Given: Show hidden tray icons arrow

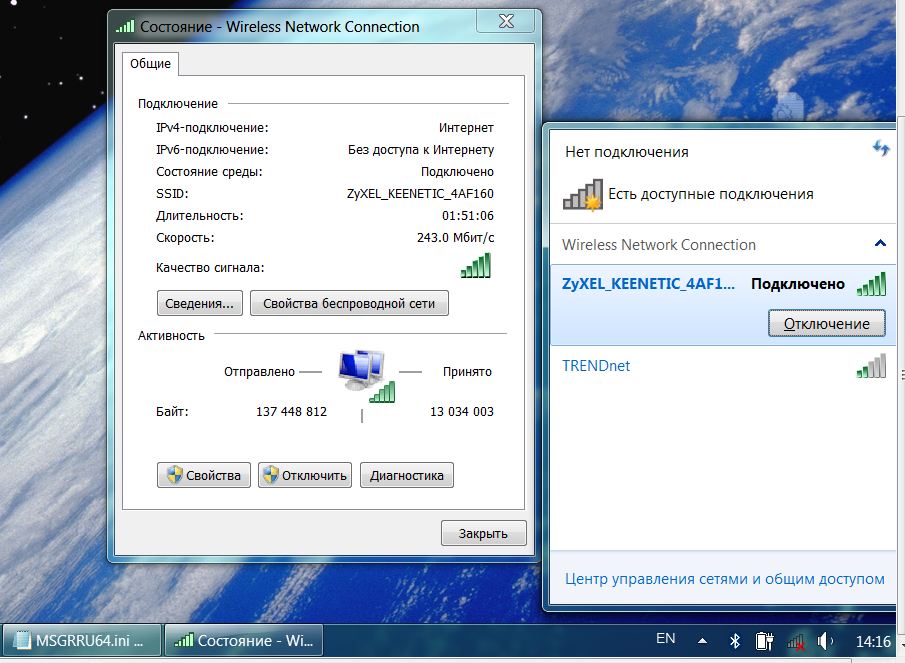Looking at the screenshot, I should 702,640.
